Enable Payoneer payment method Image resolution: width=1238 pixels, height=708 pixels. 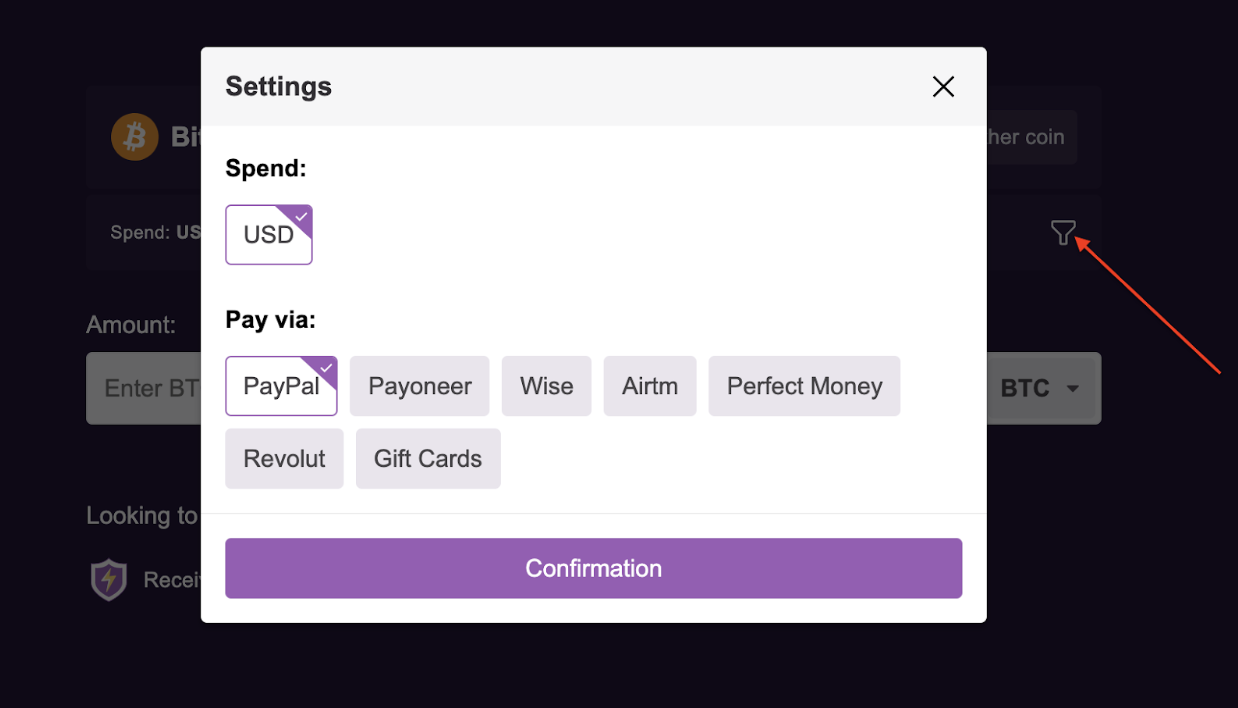coord(419,386)
